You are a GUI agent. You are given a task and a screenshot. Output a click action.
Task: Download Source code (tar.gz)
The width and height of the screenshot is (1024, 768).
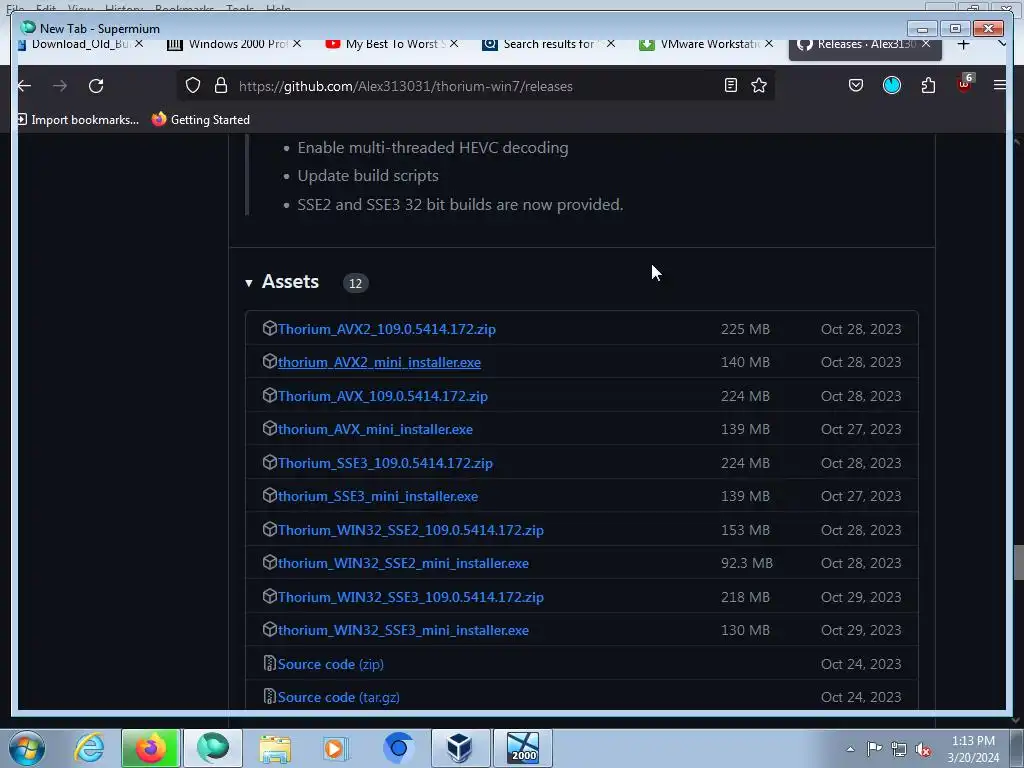coord(338,697)
